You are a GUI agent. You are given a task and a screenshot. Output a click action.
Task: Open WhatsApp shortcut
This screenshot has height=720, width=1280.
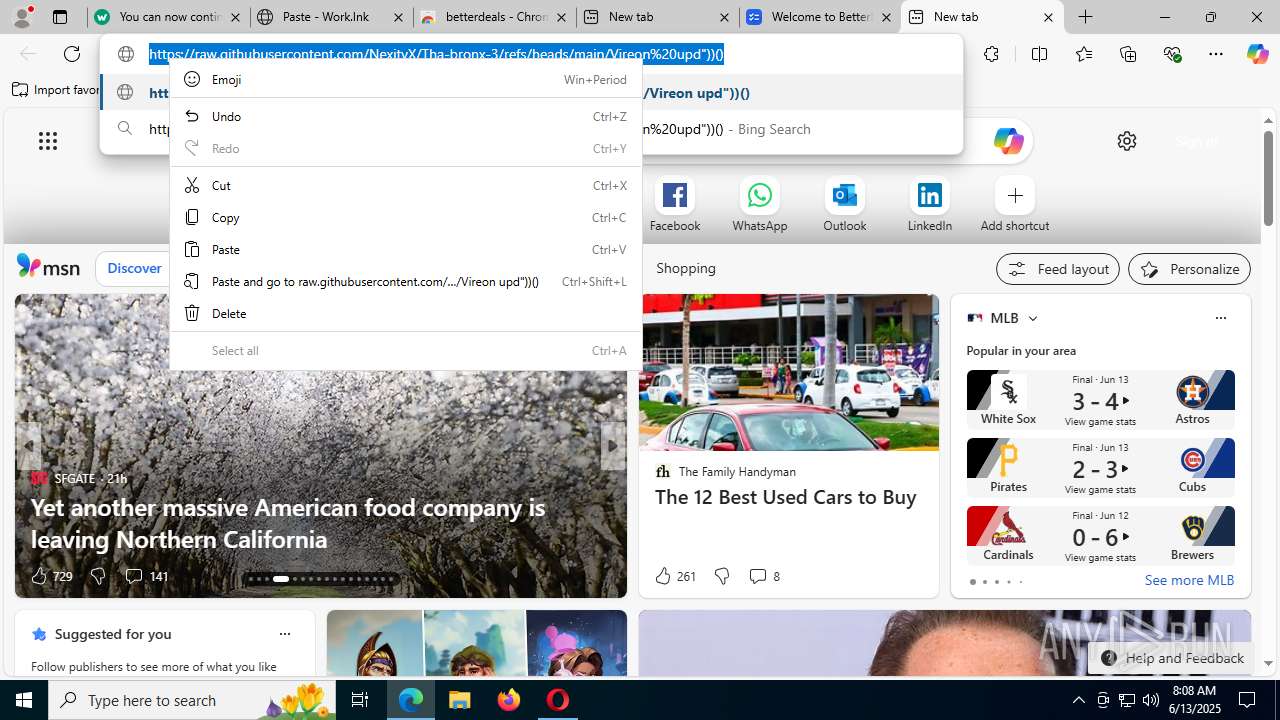760,205
